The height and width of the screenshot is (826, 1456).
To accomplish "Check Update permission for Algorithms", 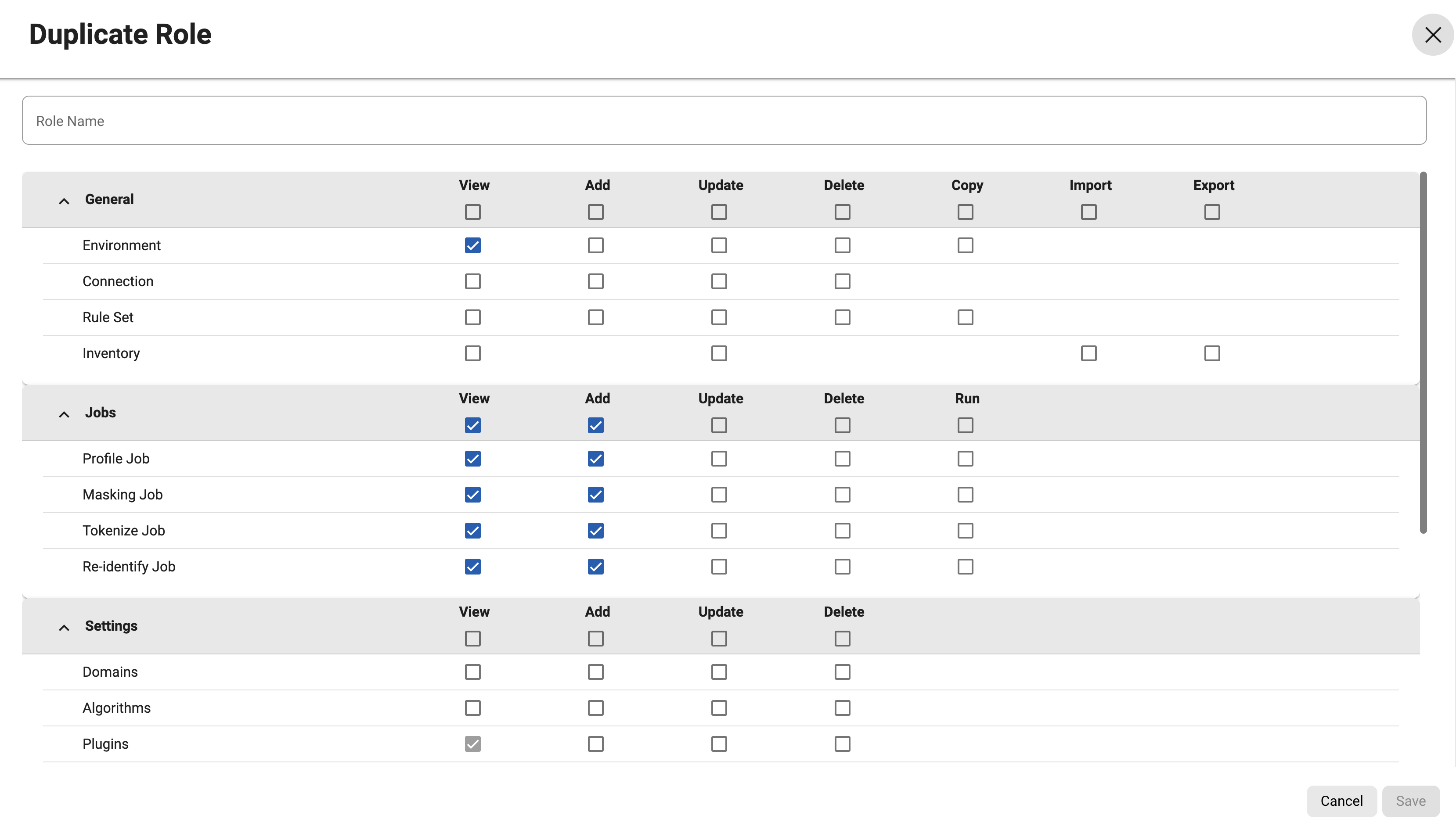I will 718,707.
